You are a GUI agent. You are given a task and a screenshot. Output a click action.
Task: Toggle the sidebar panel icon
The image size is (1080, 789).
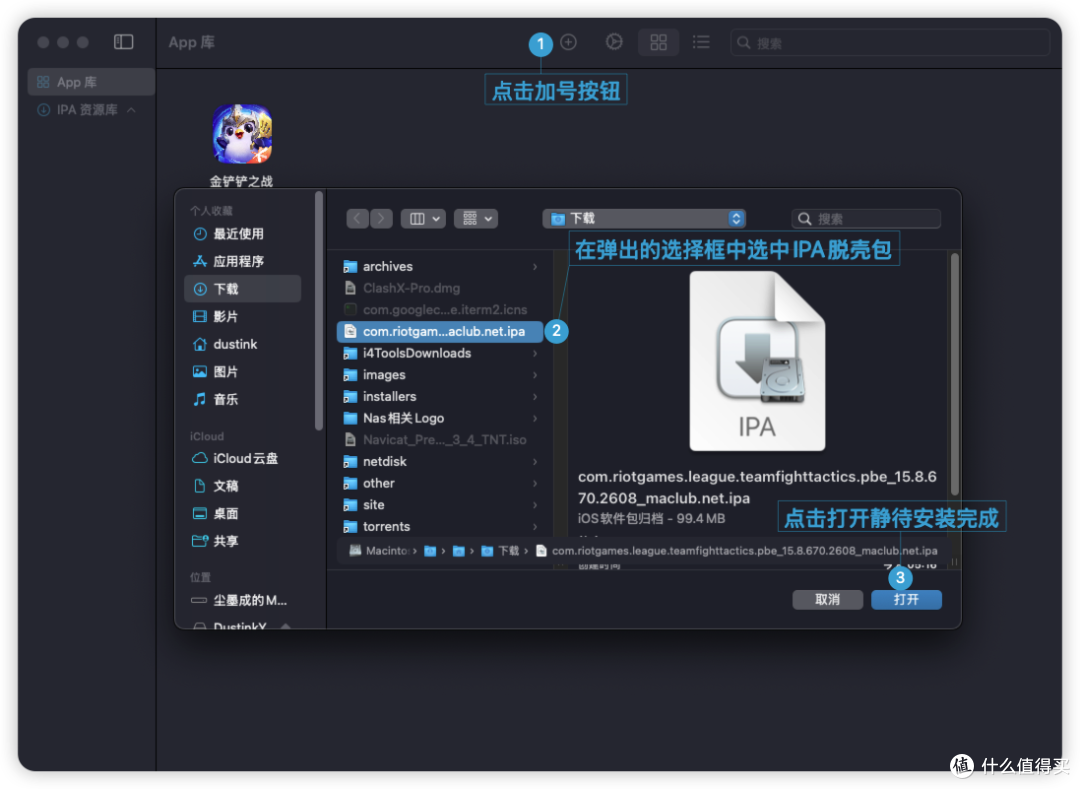(x=123, y=42)
